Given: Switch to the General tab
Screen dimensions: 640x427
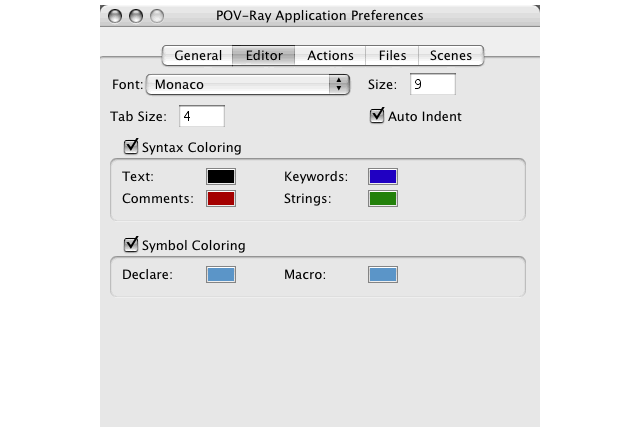Looking at the screenshot, I should pyautogui.click(x=198, y=56).
